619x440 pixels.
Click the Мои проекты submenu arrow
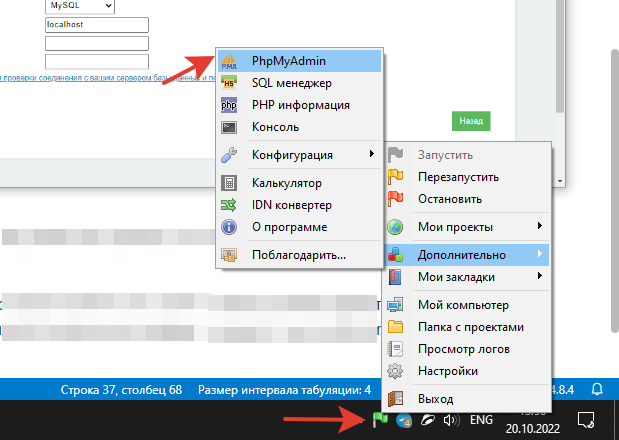540,226
